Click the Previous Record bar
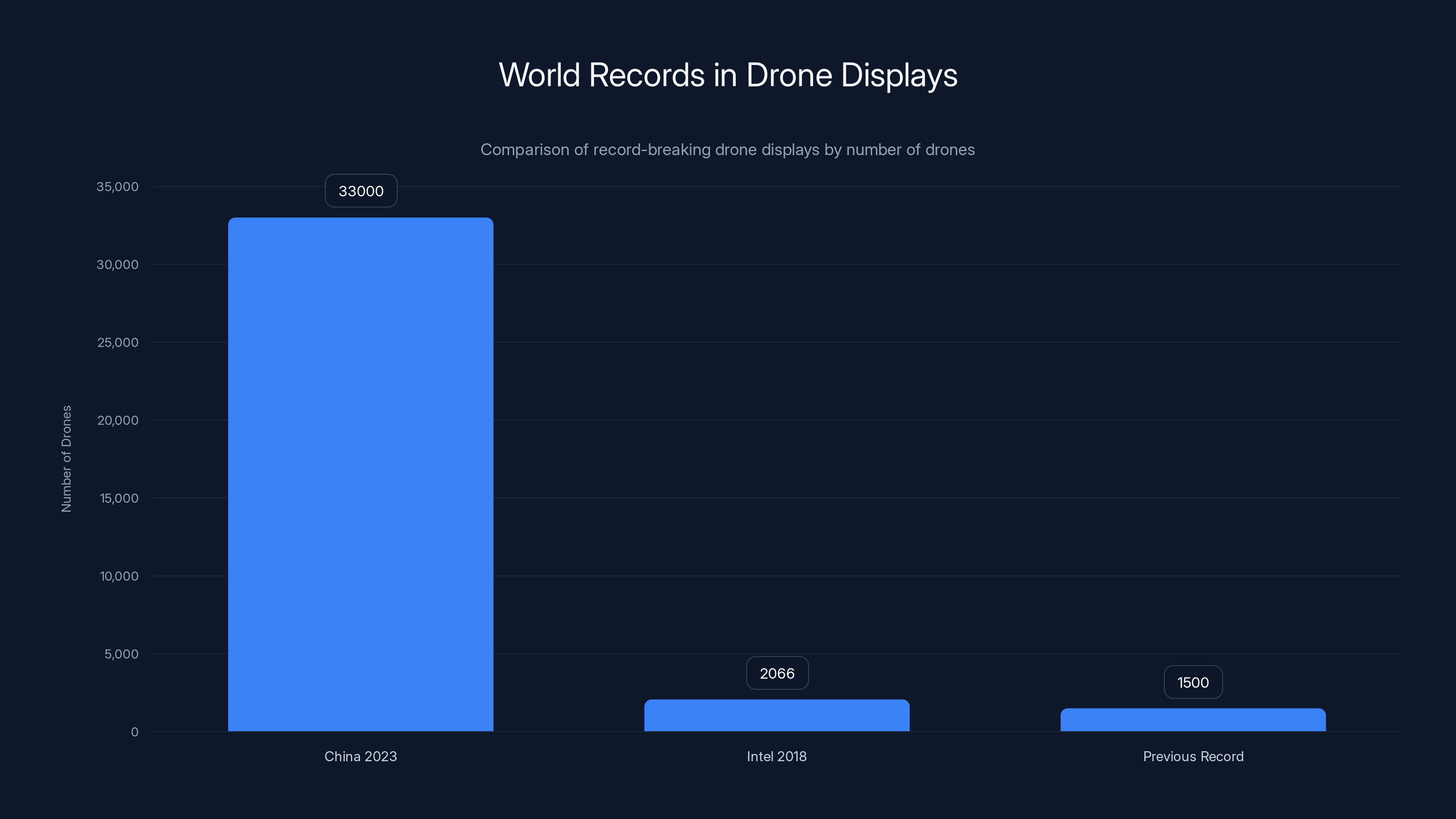 [x=1193, y=719]
